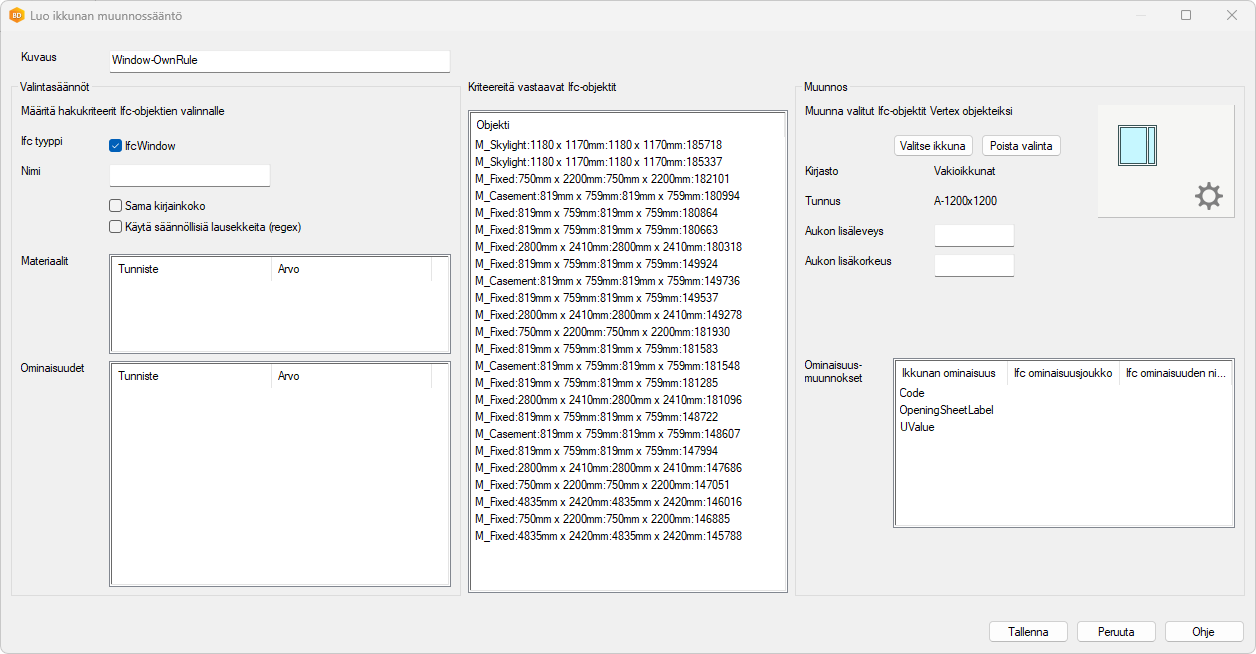This screenshot has width=1256, height=654.
Task: Click the Valitse ikkuna button
Action: [933, 146]
